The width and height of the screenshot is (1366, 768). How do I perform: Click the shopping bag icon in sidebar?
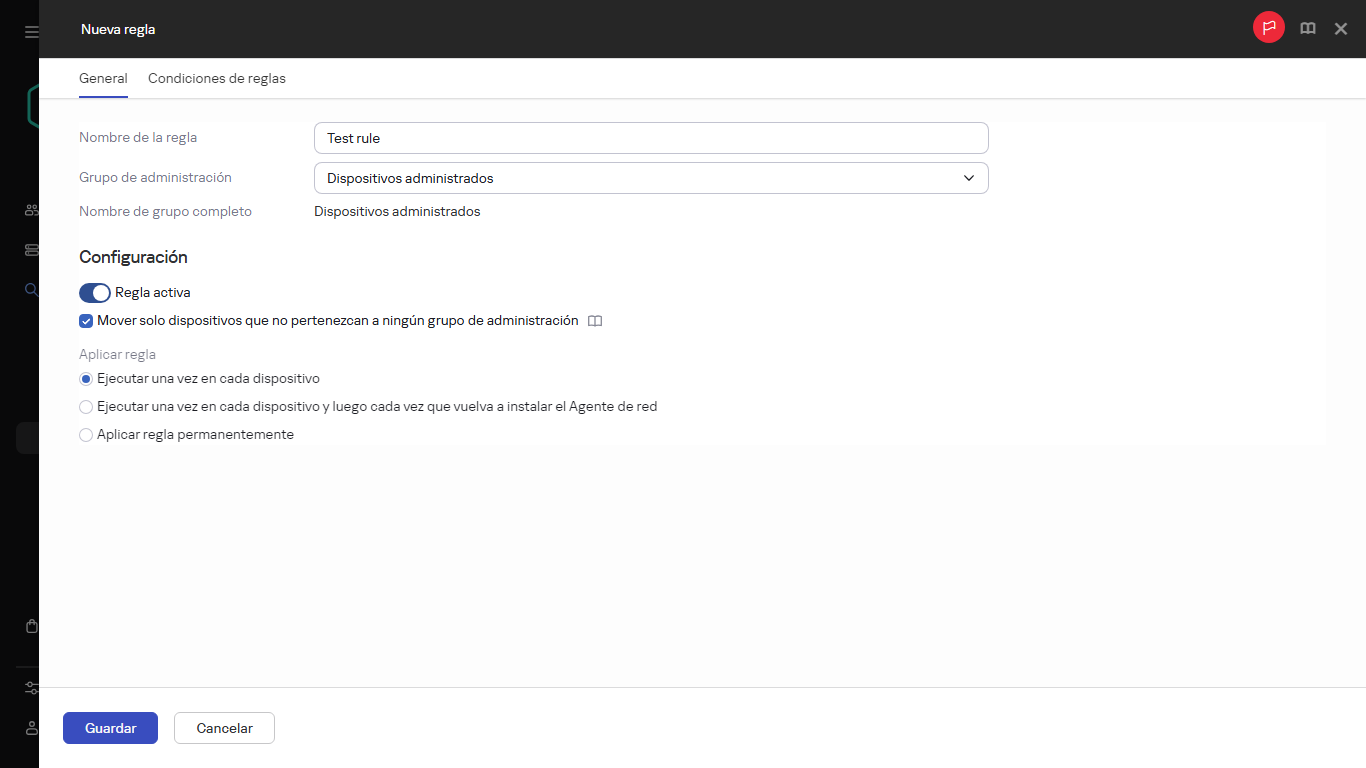[x=32, y=627]
